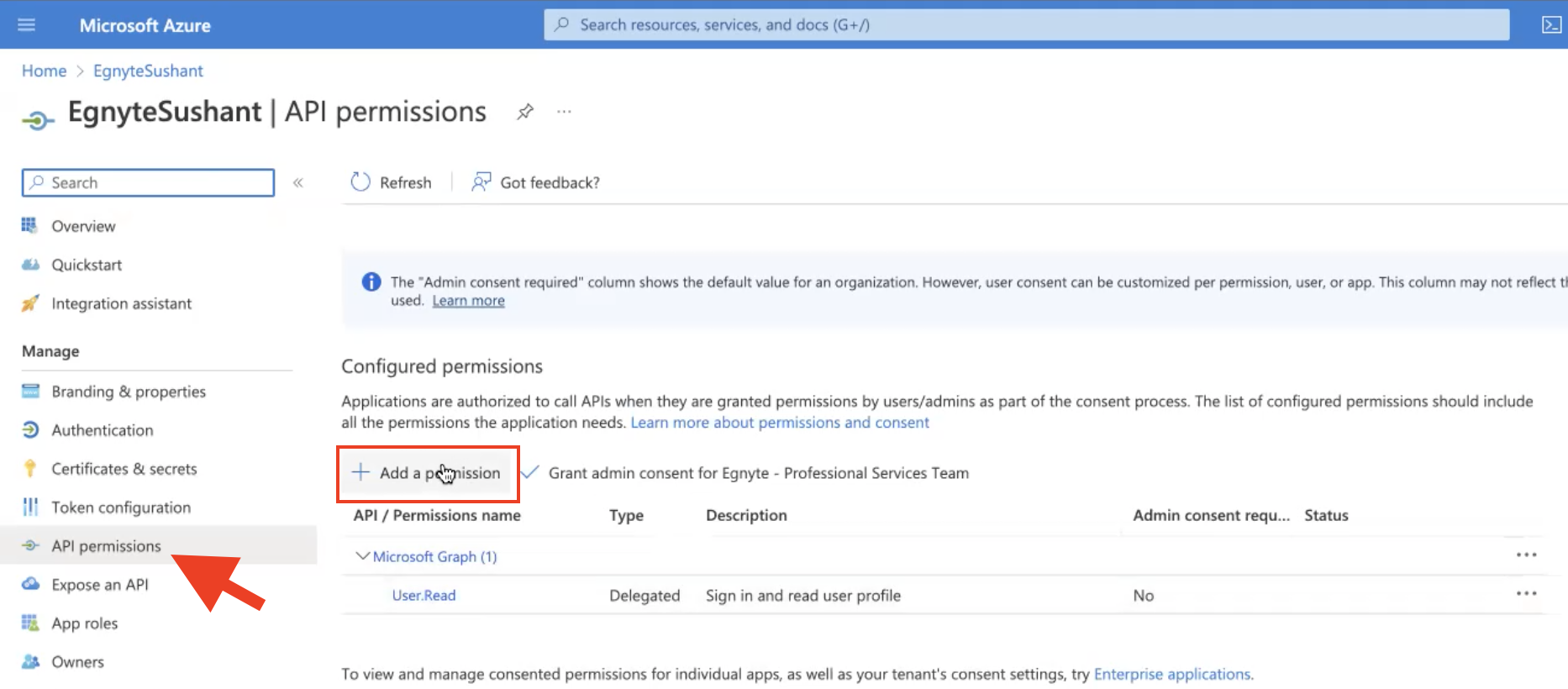This screenshot has width=1568, height=689.
Task: Open the more options ellipsis beside page title
Action: pos(564,111)
